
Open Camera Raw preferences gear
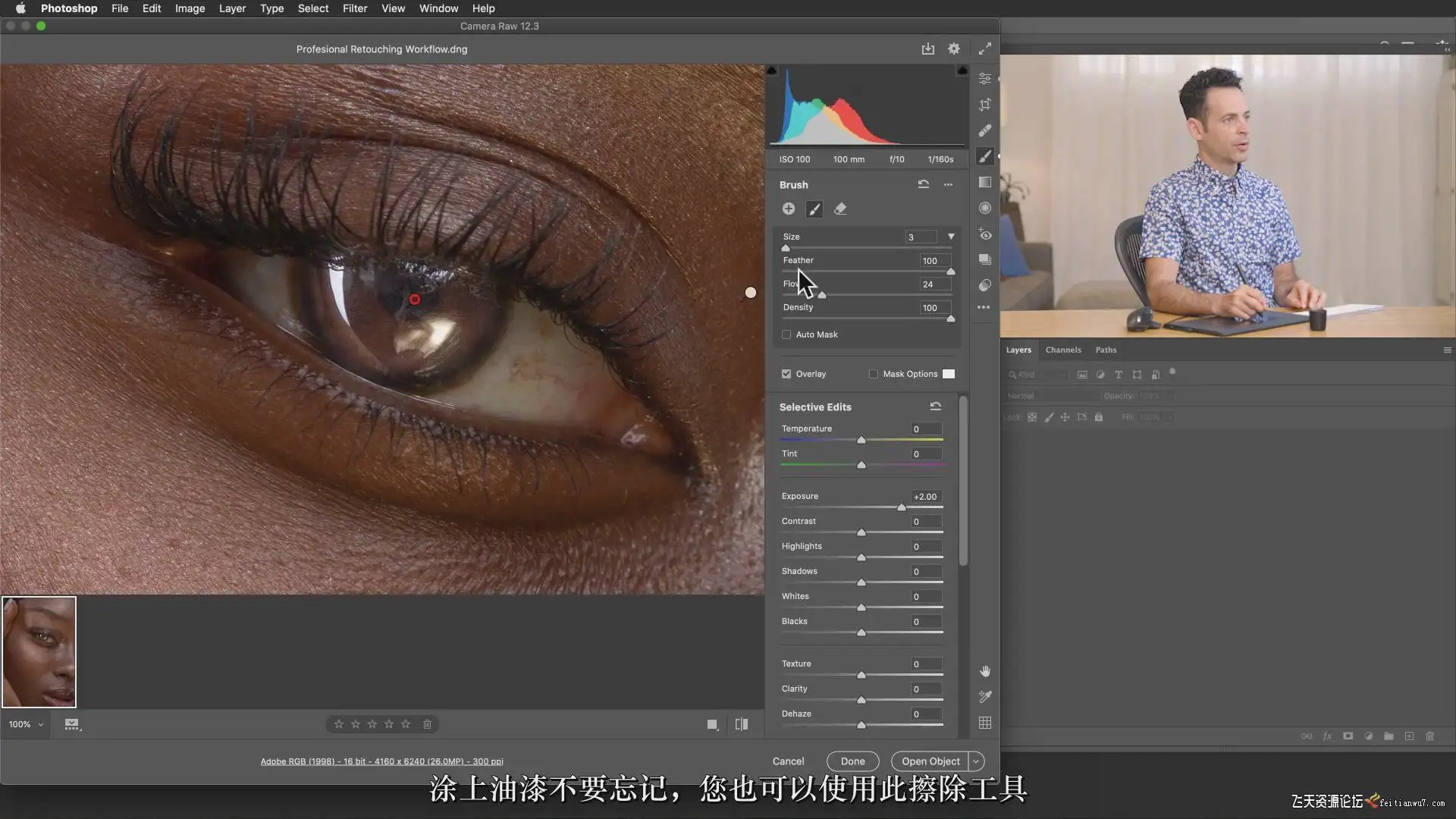click(x=953, y=49)
